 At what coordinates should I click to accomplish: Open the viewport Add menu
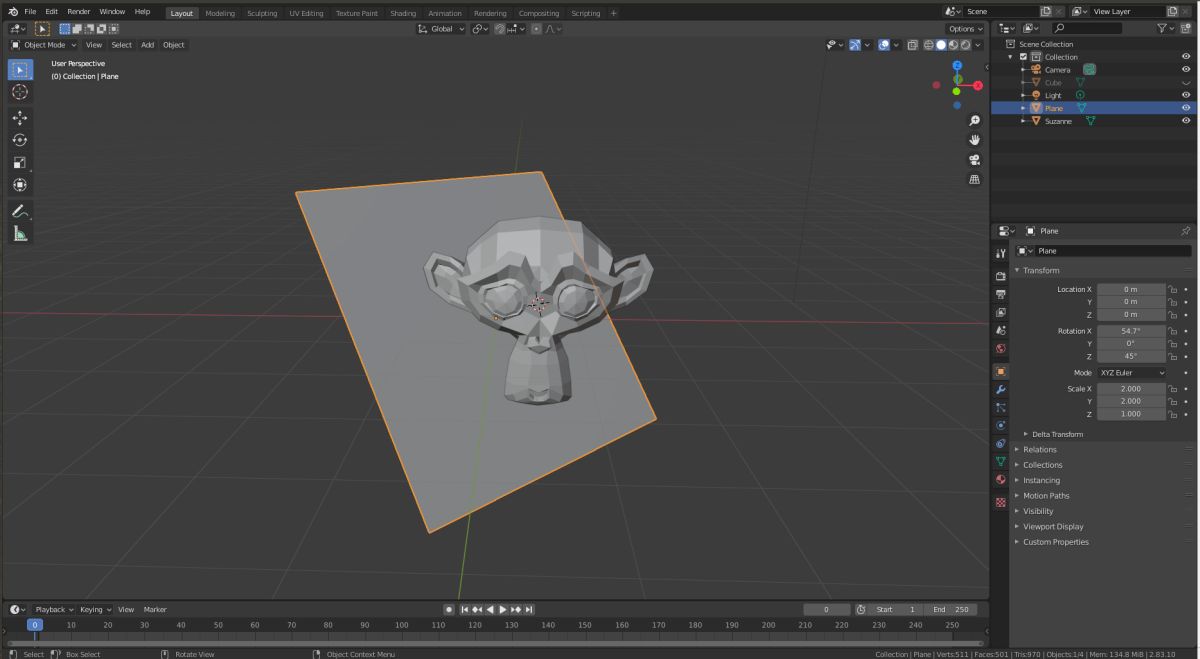(x=147, y=45)
